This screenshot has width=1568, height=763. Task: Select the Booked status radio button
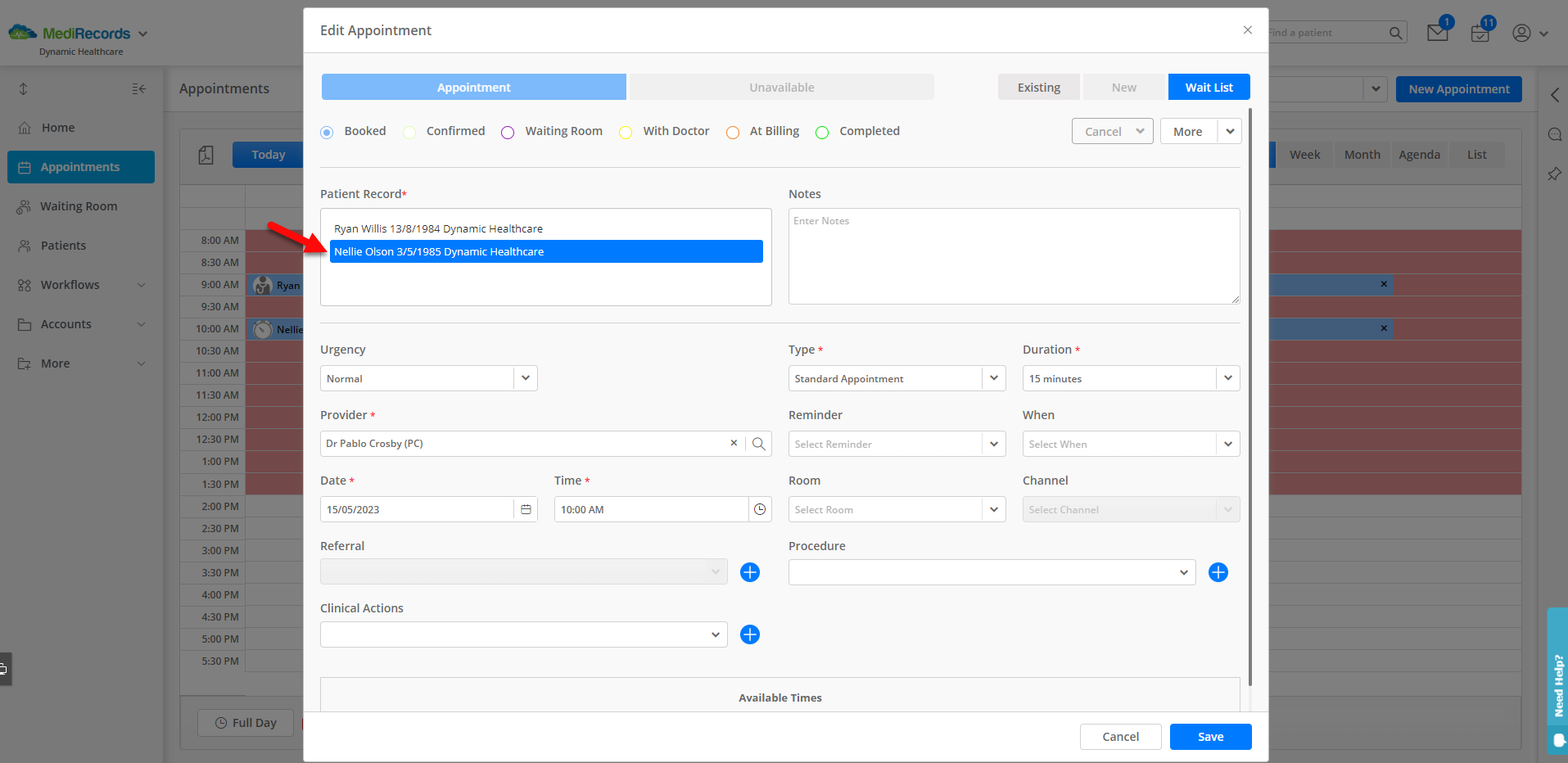[327, 132]
